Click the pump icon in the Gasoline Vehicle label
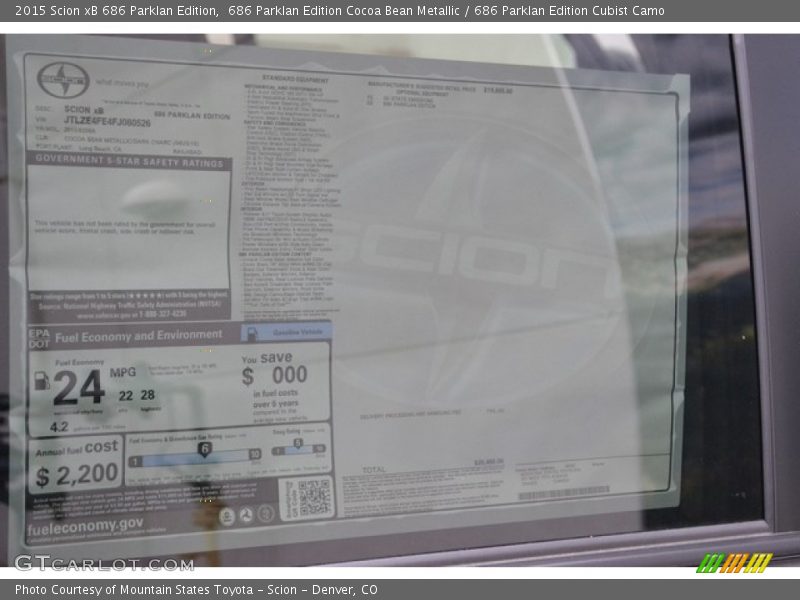Viewport: 800px width, 600px height. point(252,334)
